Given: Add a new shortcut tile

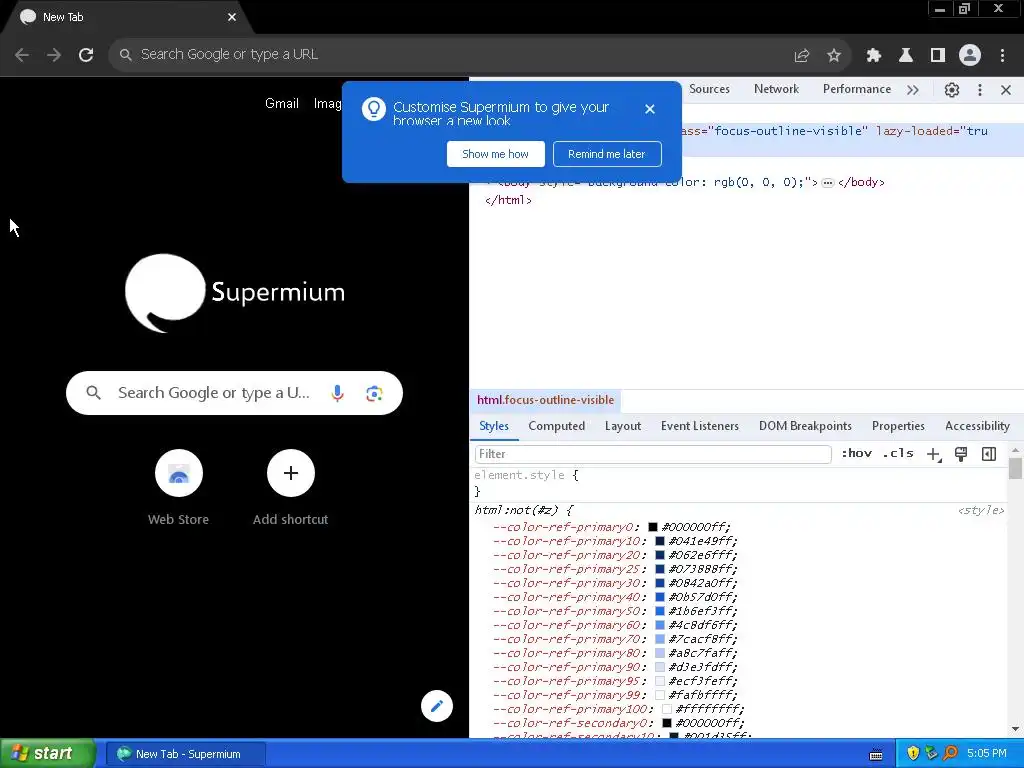Looking at the screenshot, I should point(291,488).
